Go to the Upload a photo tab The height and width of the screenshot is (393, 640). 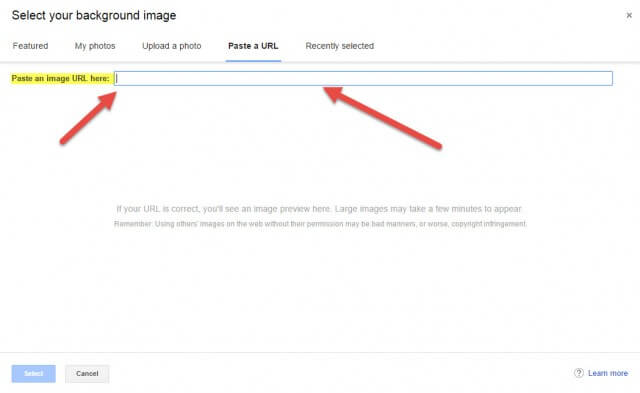tap(171, 46)
